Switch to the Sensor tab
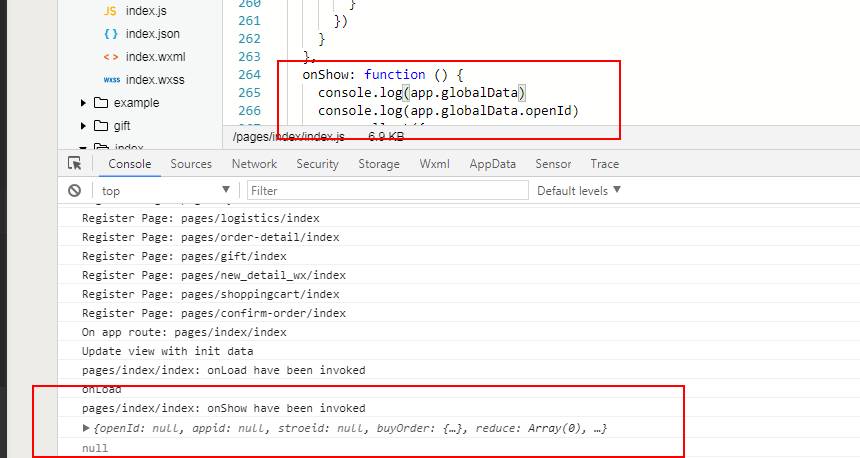The image size is (860, 458). pyautogui.click(x=553, y=163)
